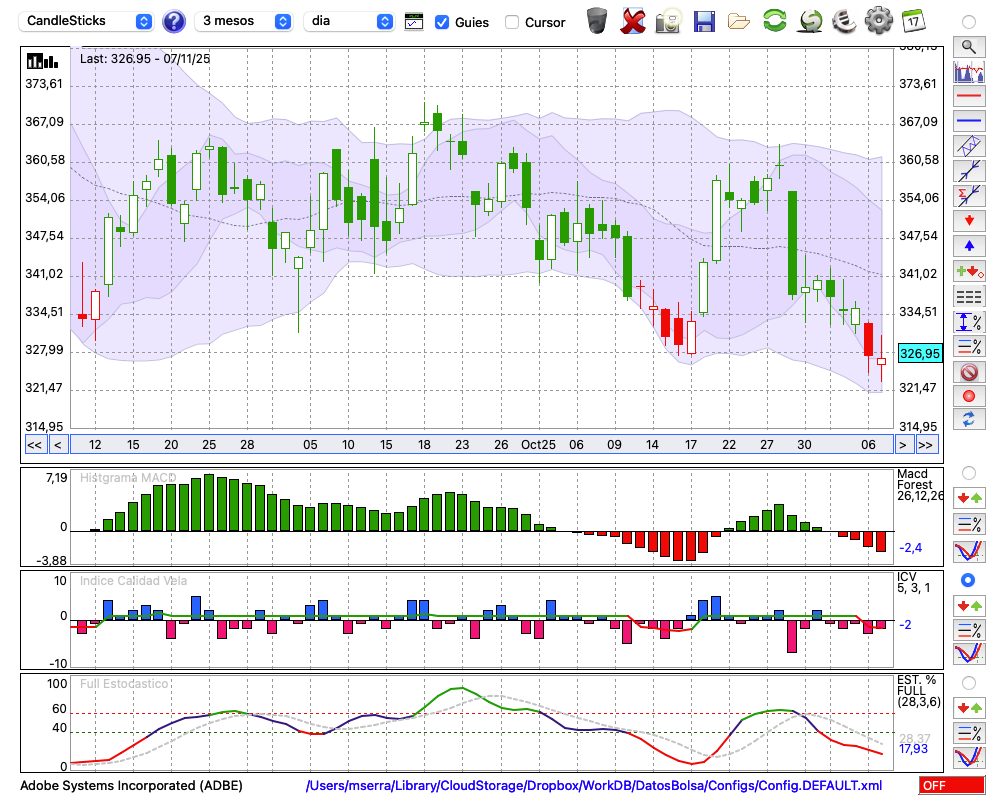Screen dimensions: 1000x800
Task: Click the 'Adobe Systems Incorporated (ADBE)' text
Action: point(131,786)
